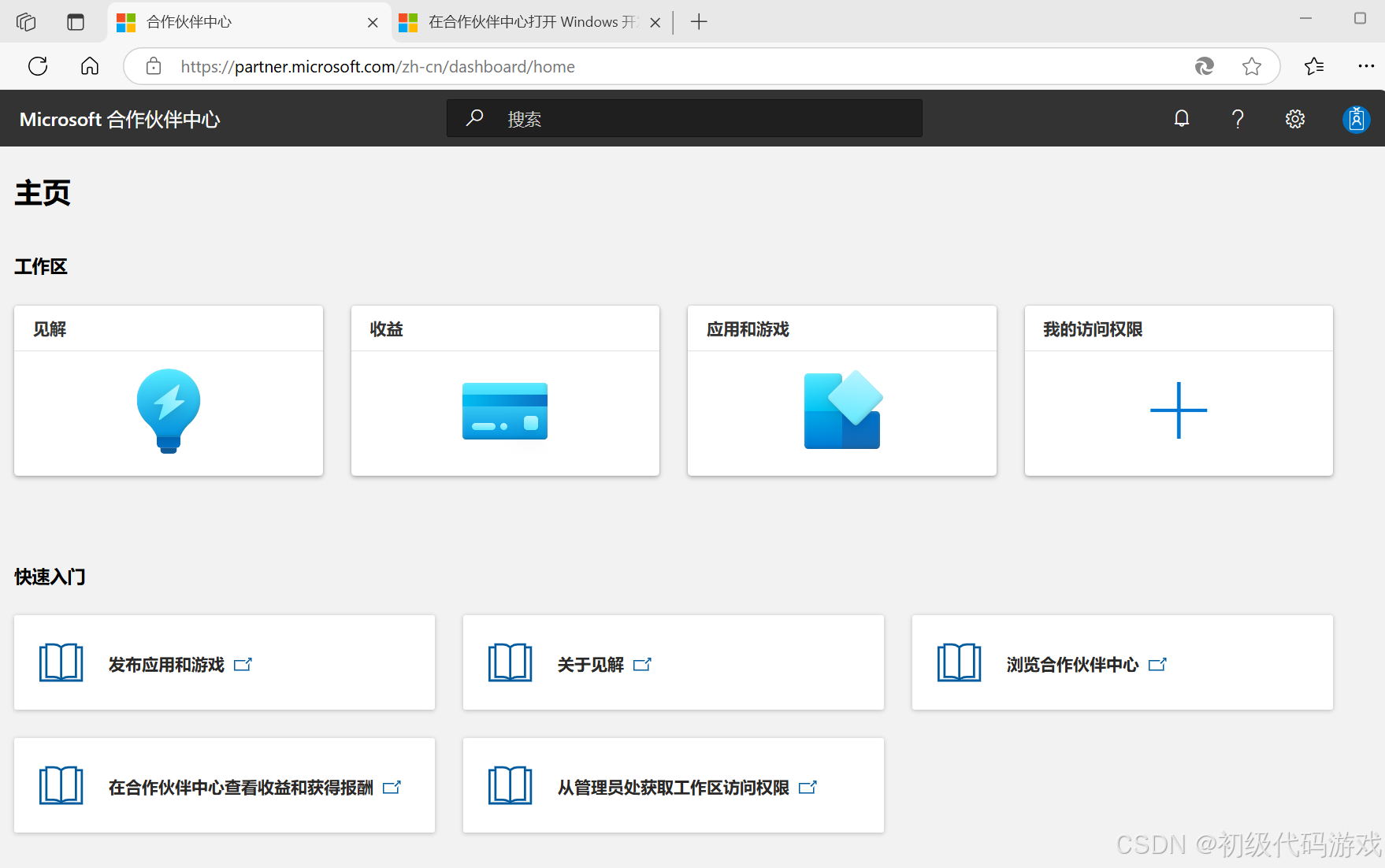
Task: Open the user account avatar
Action: point(1356,119)
